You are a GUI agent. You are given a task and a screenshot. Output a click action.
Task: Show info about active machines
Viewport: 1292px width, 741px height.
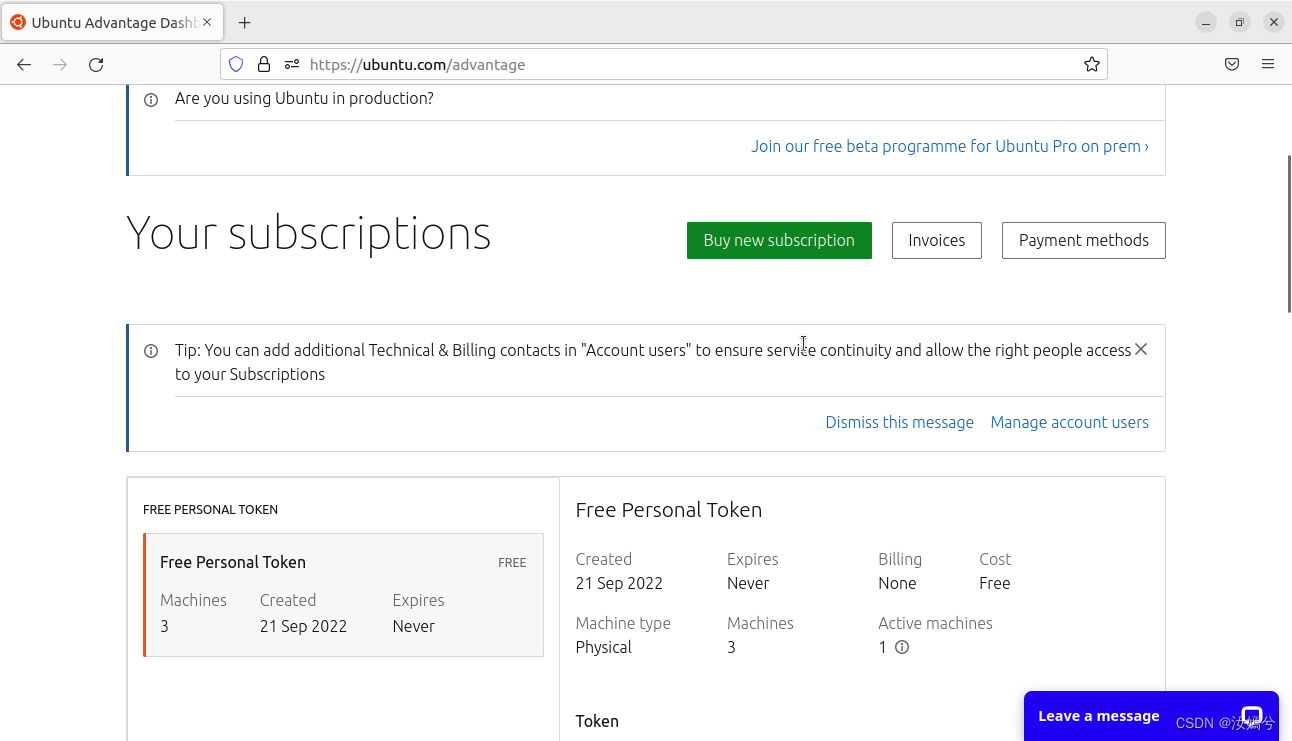[x=902, y=647]
